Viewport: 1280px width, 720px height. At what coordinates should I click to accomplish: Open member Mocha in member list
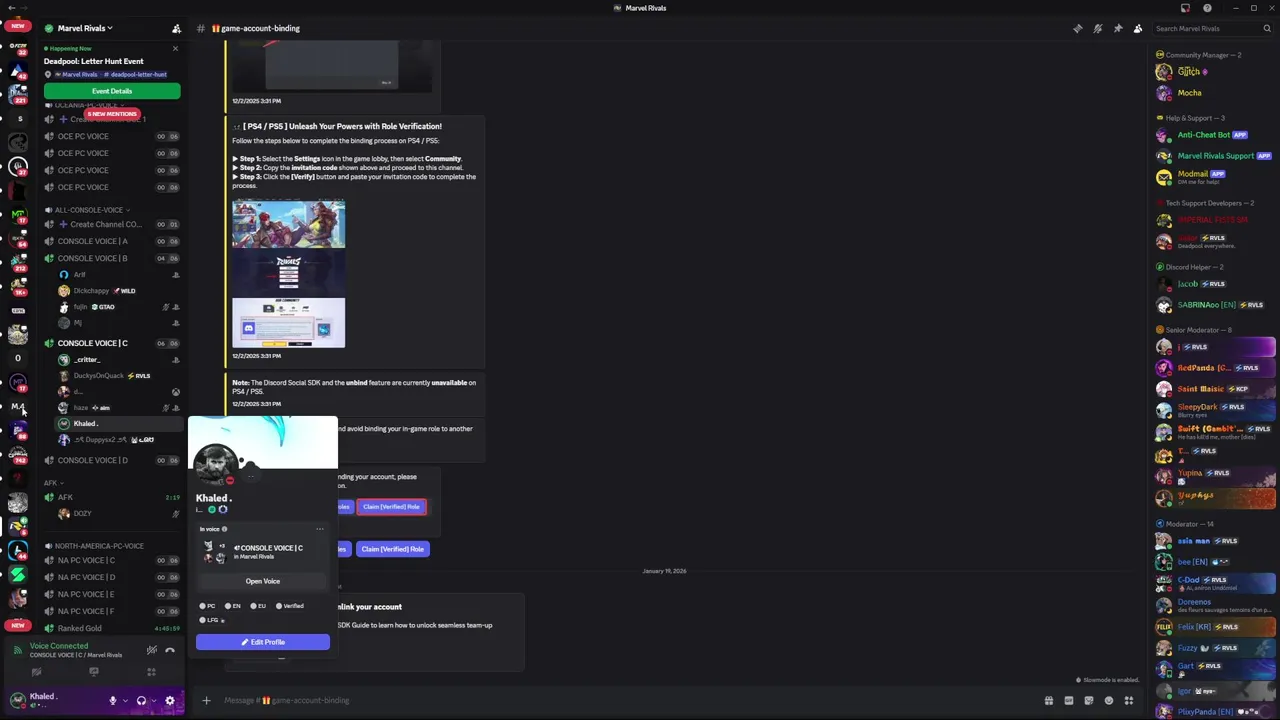pos(1214,93)
